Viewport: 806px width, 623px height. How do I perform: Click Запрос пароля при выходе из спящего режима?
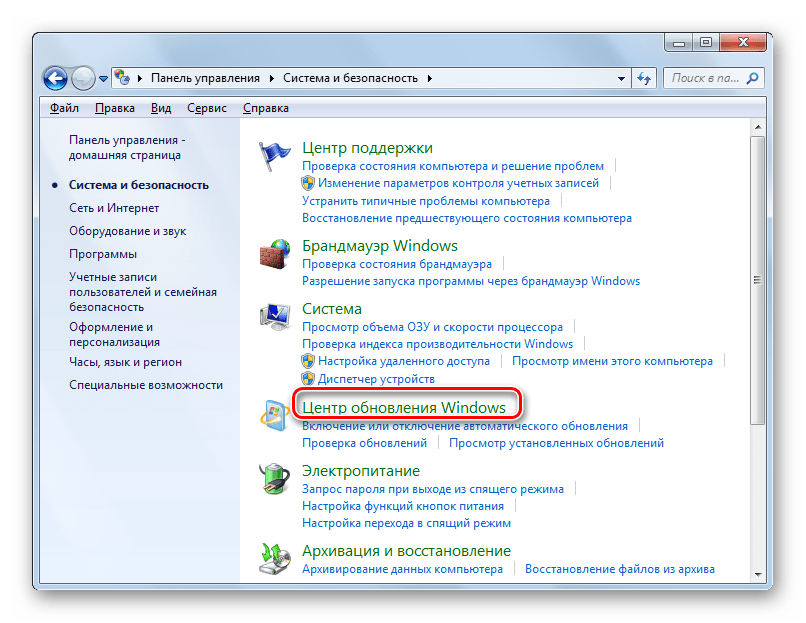pyautogui.click(x=433, y=489)
